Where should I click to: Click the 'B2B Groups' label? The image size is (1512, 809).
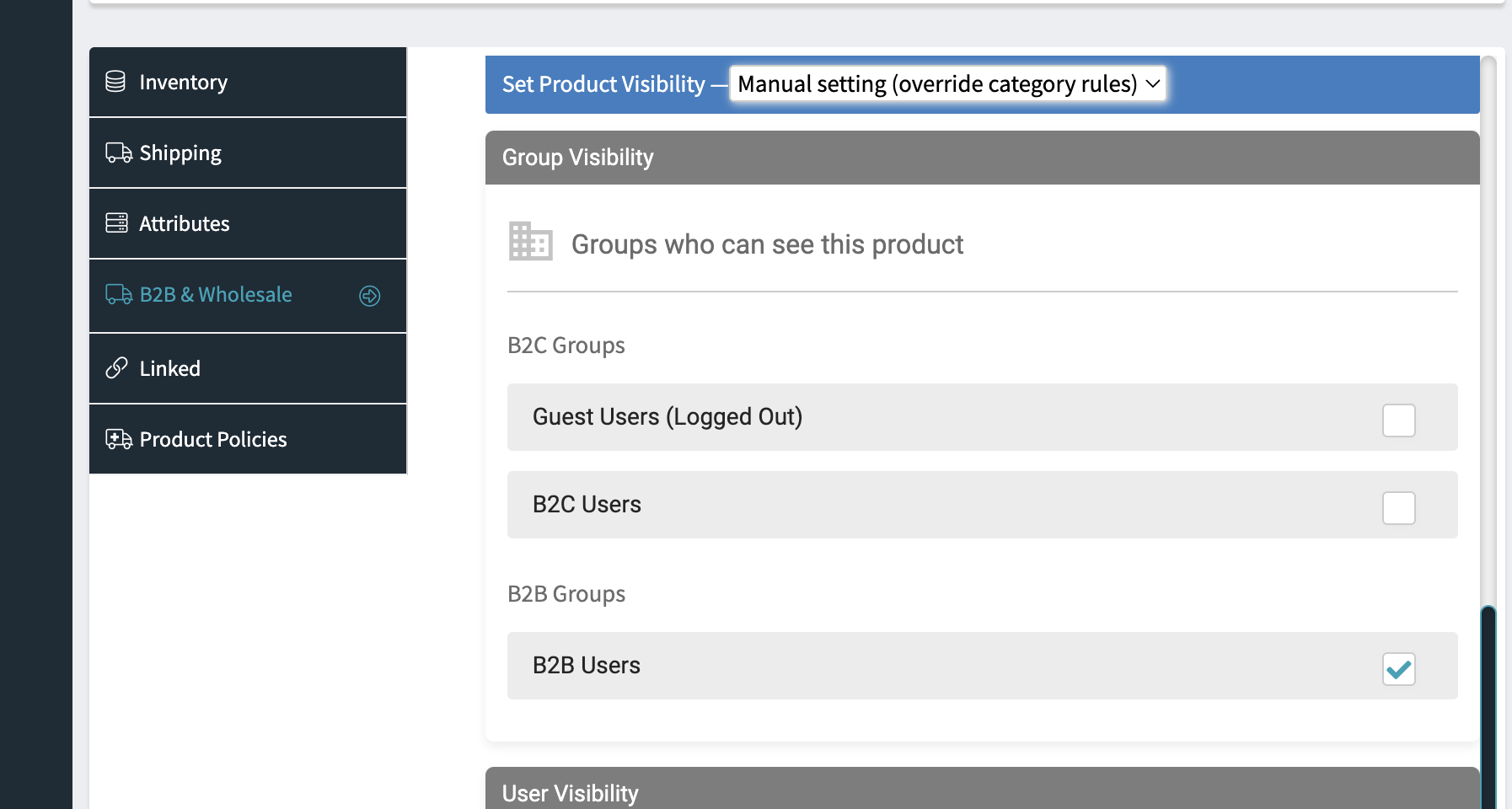(x=566, y=594)
